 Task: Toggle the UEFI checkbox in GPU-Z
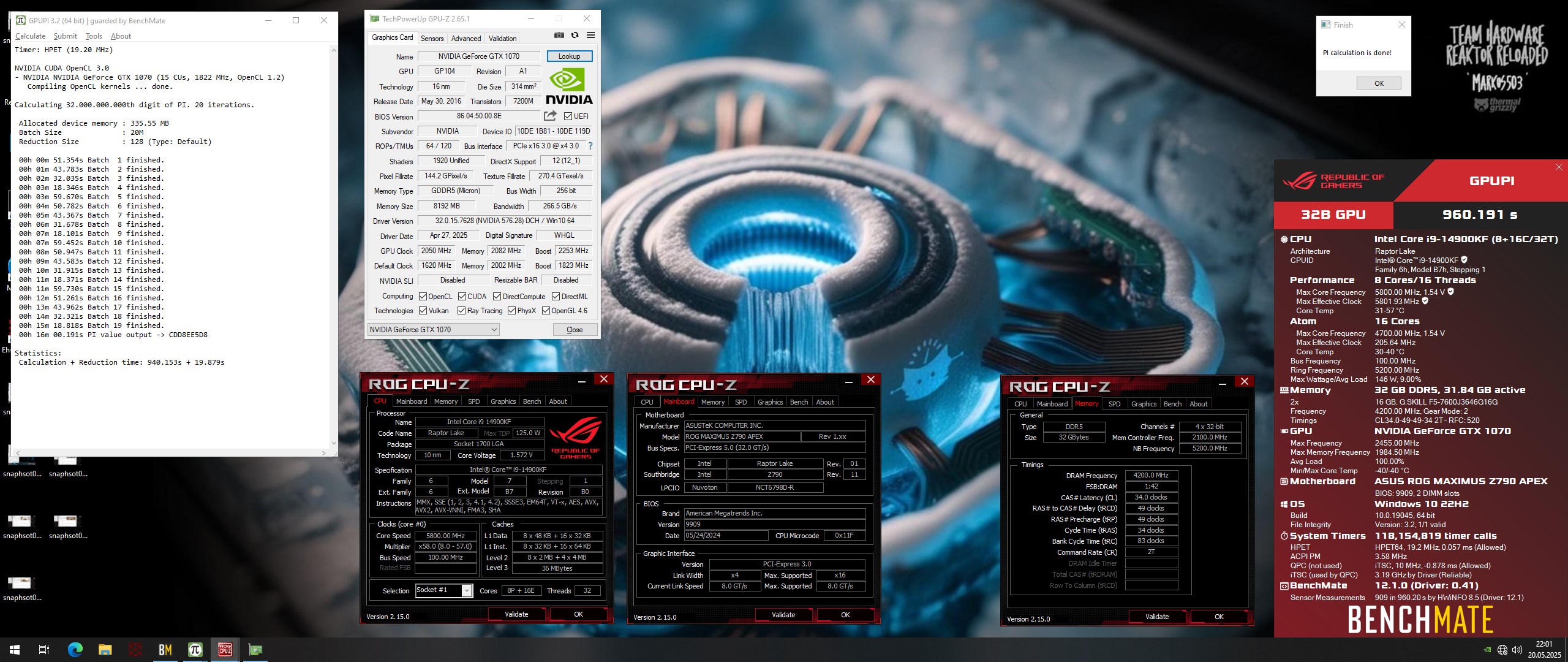pyautogui.click(x=568, y=116)
